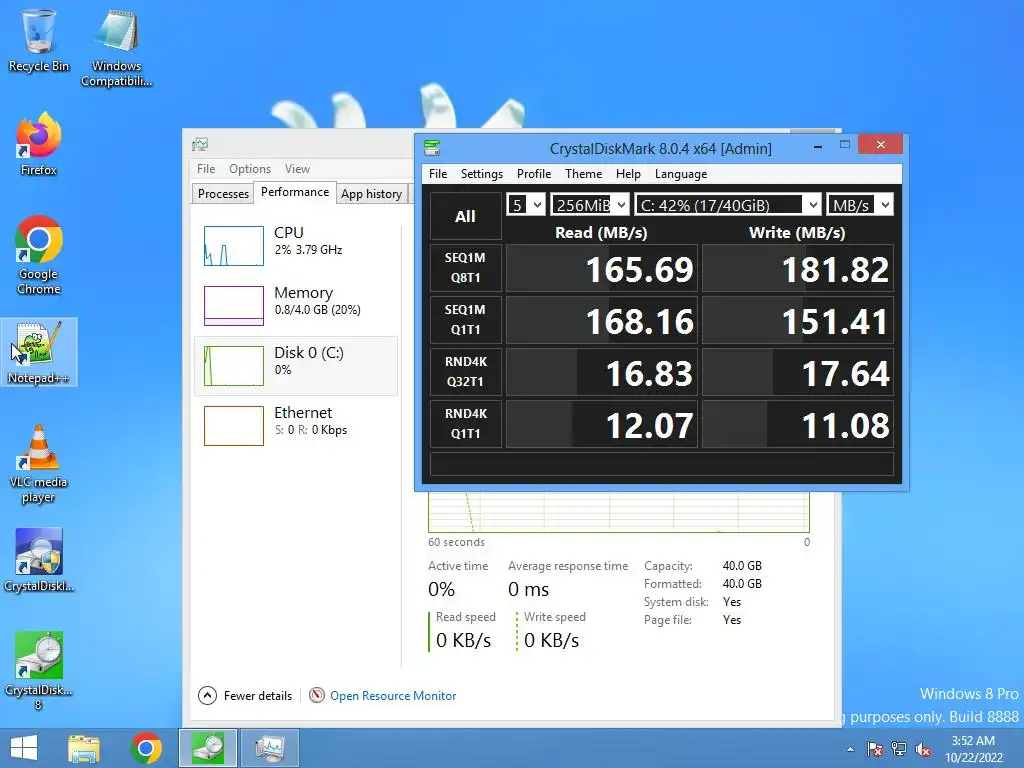Collapse Task Manager with Fewer details
The height and width of the screenshot is (768, 1024).
[246, 696]
